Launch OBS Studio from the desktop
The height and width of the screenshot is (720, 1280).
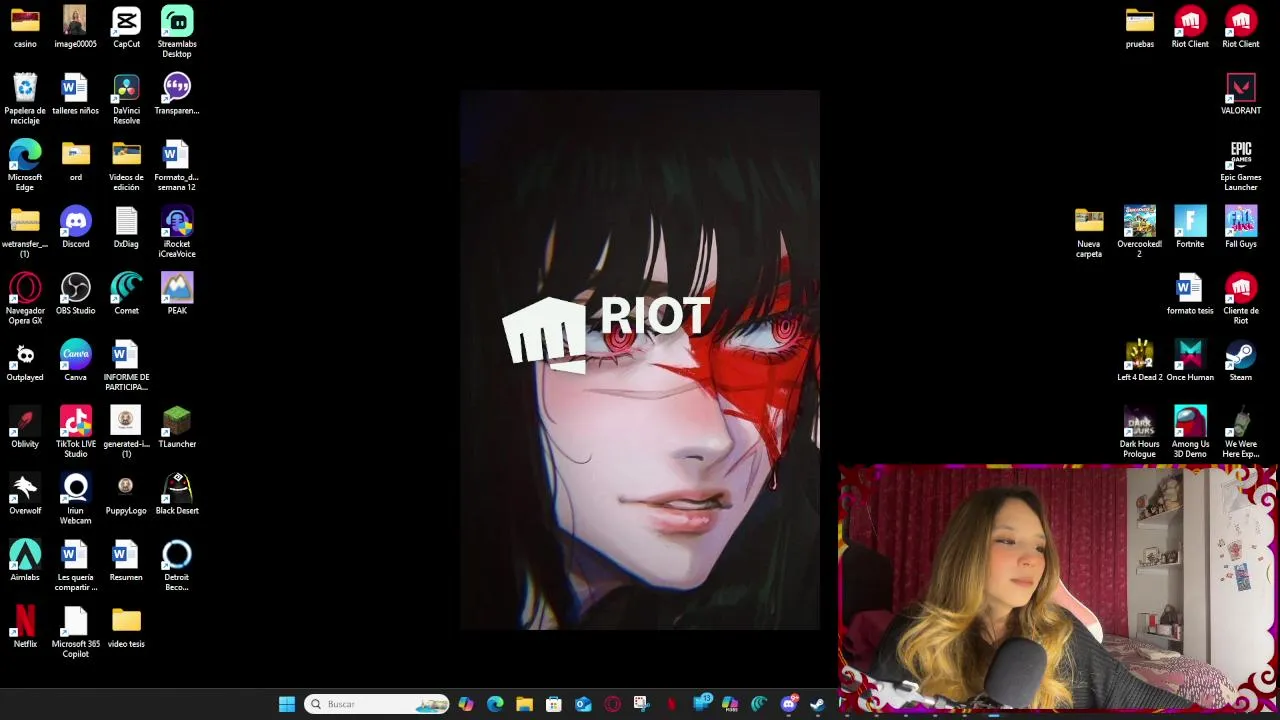pos(76,294)
